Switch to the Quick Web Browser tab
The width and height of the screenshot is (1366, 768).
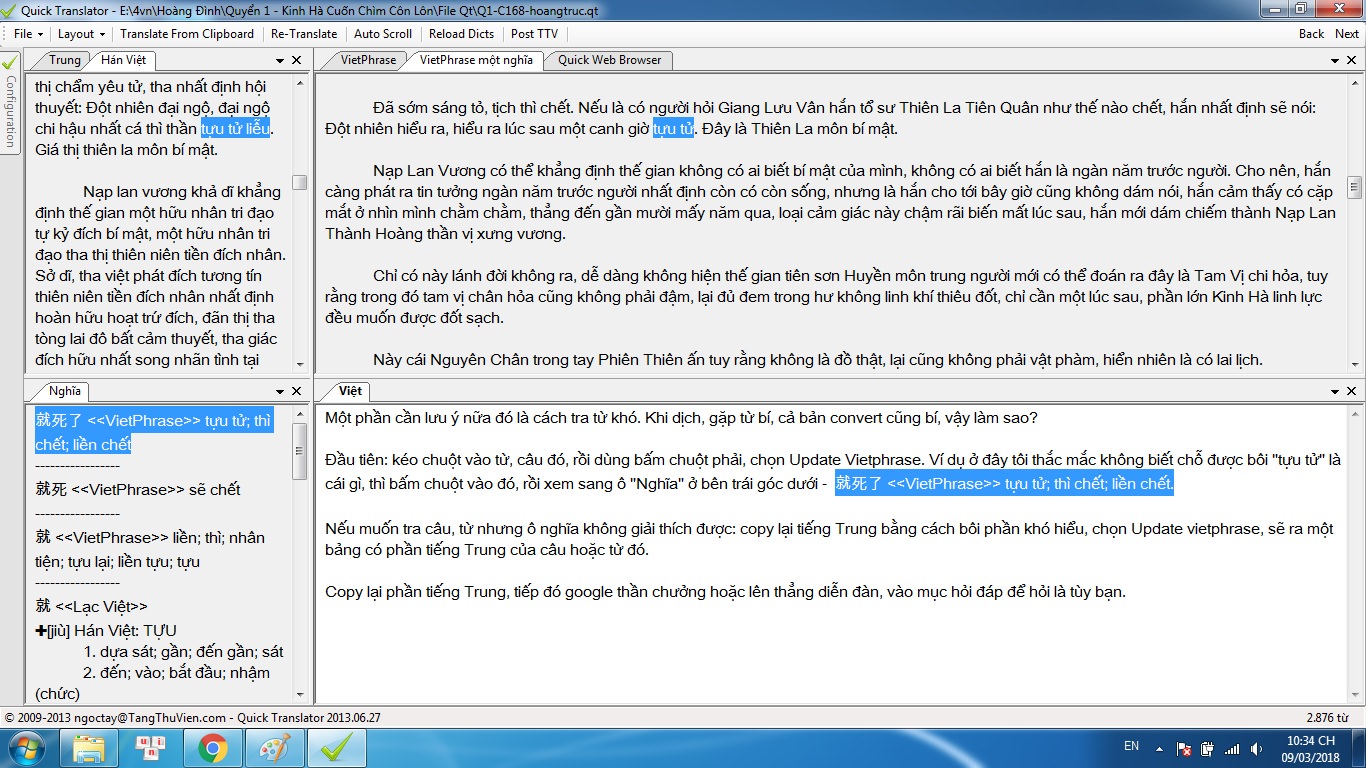pos(609,60)
